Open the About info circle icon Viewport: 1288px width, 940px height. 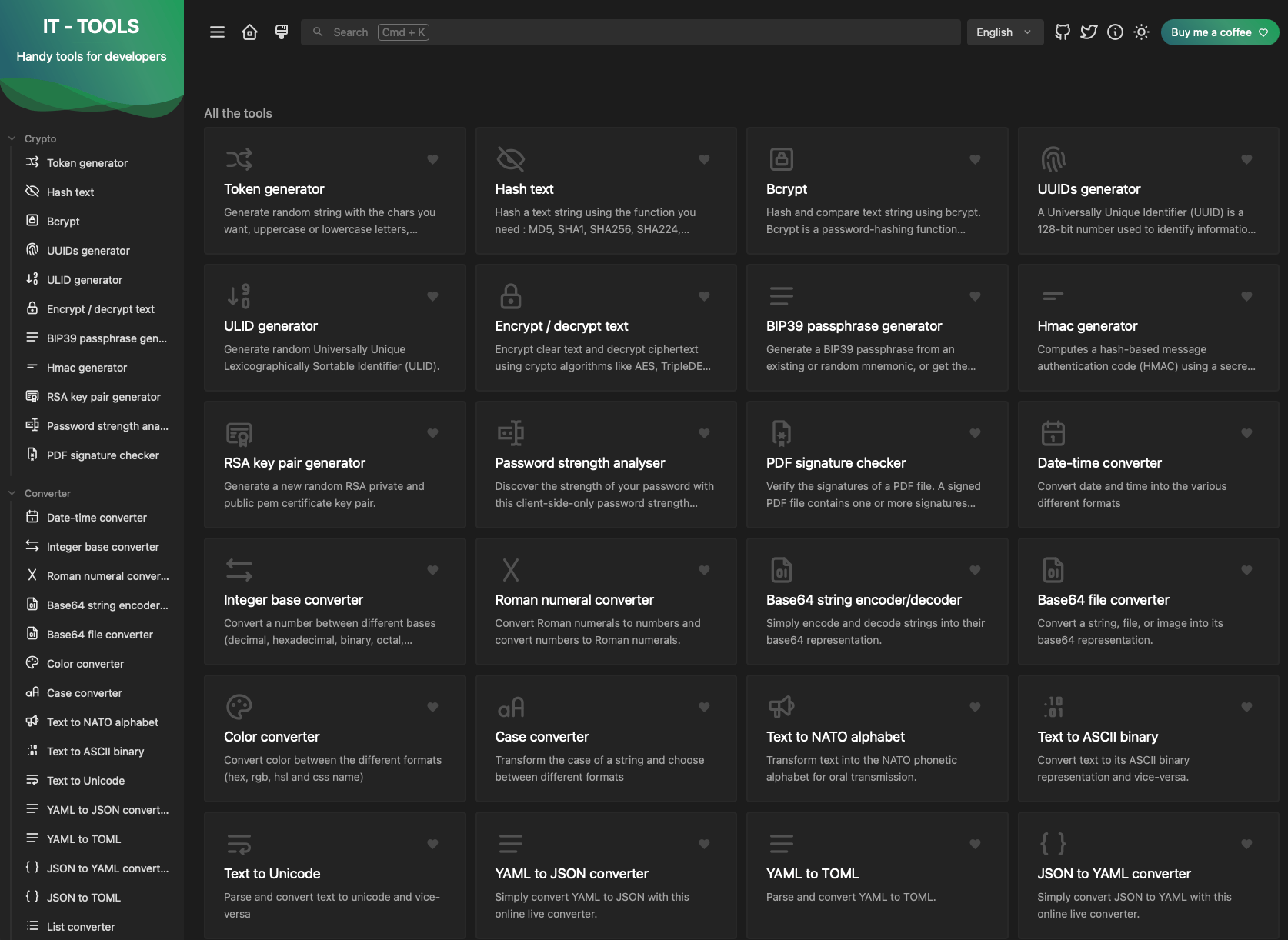point(1115,32)
